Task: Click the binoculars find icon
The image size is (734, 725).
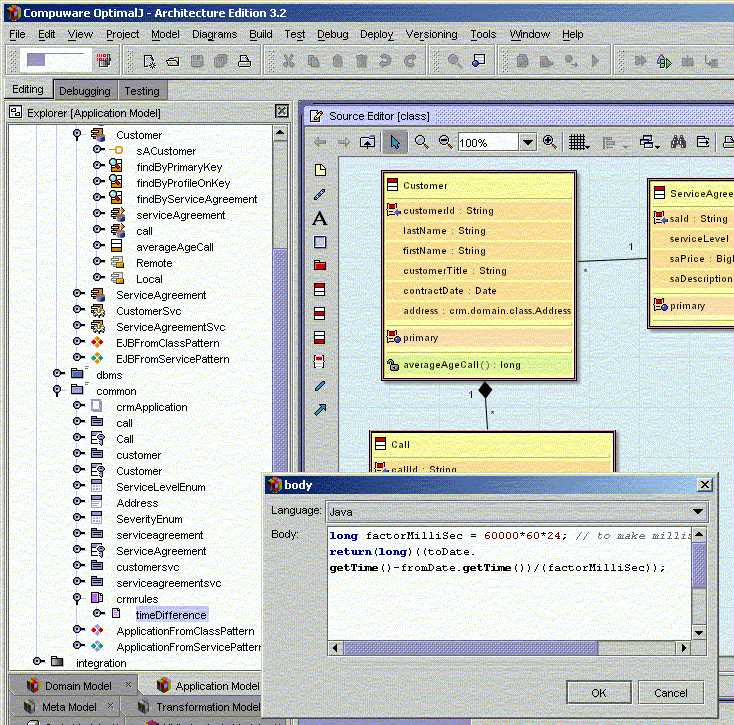Action: pyautogui.click(x=678, y=141)
